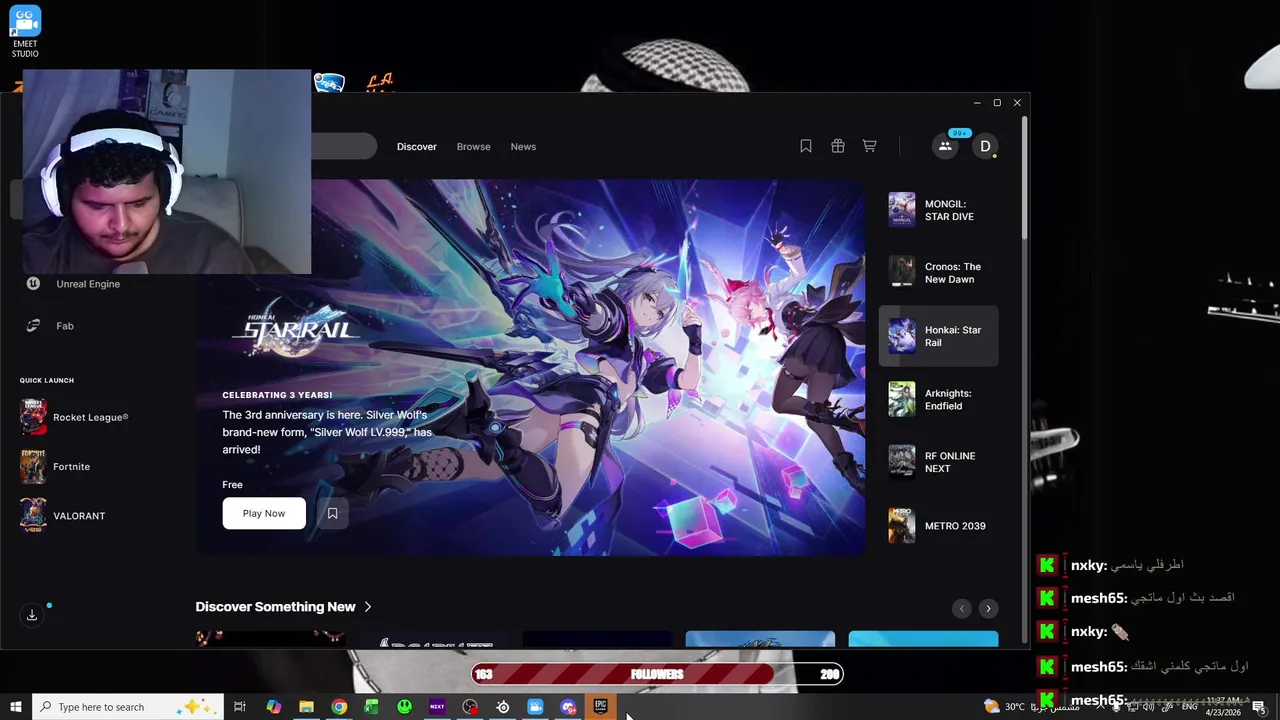Open Task View on the taskbar
Viewport: 1280px width, 720px height.
(240, 707)
